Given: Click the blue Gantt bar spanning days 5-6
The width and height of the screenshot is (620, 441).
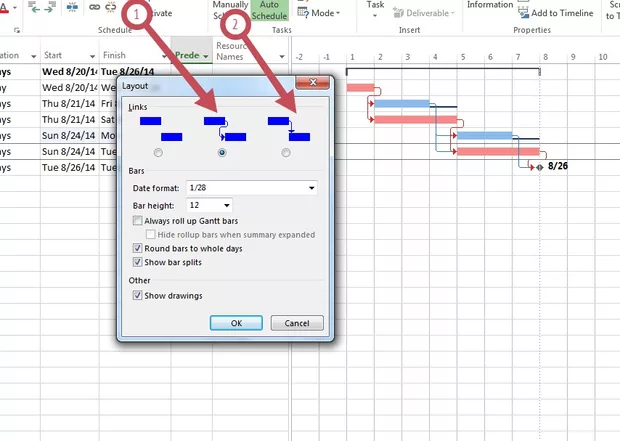Looking at the screenshot, I should click(485, 136).
